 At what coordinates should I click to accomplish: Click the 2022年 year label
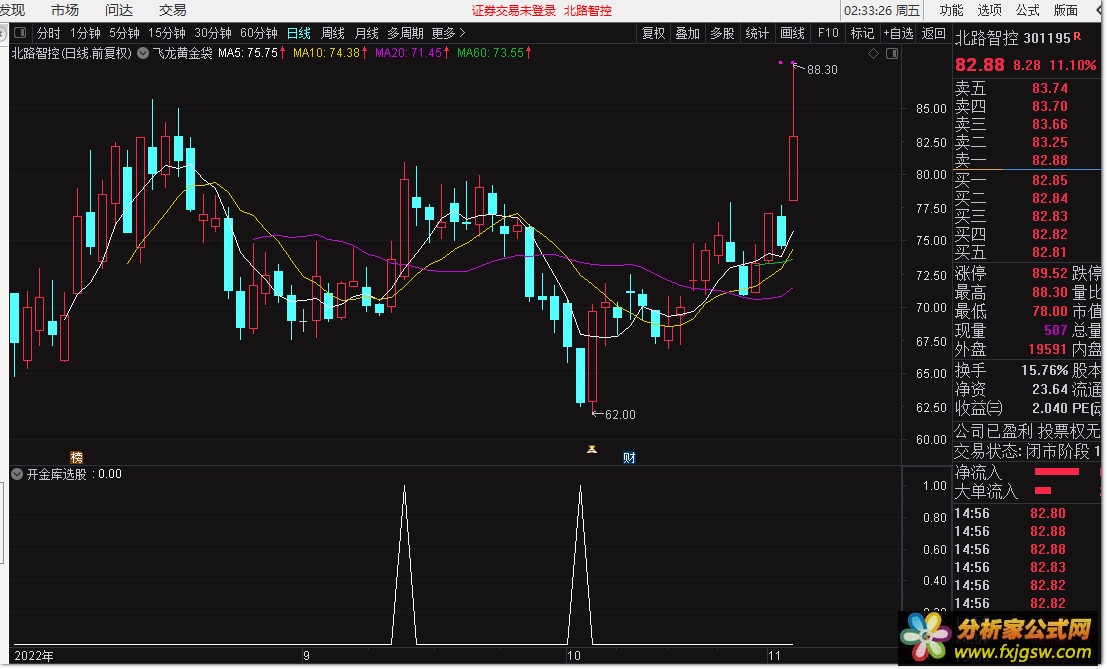coord(33,656)
